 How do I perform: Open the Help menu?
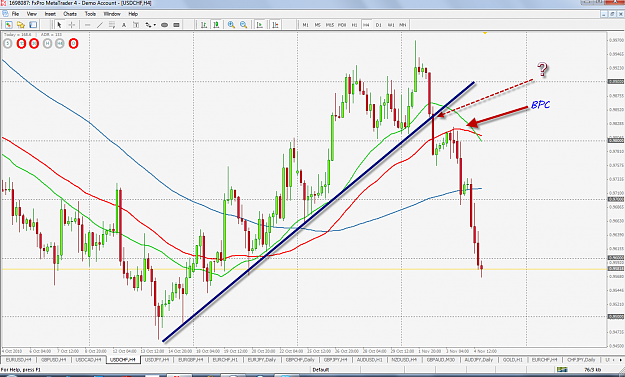pos(133,14)
